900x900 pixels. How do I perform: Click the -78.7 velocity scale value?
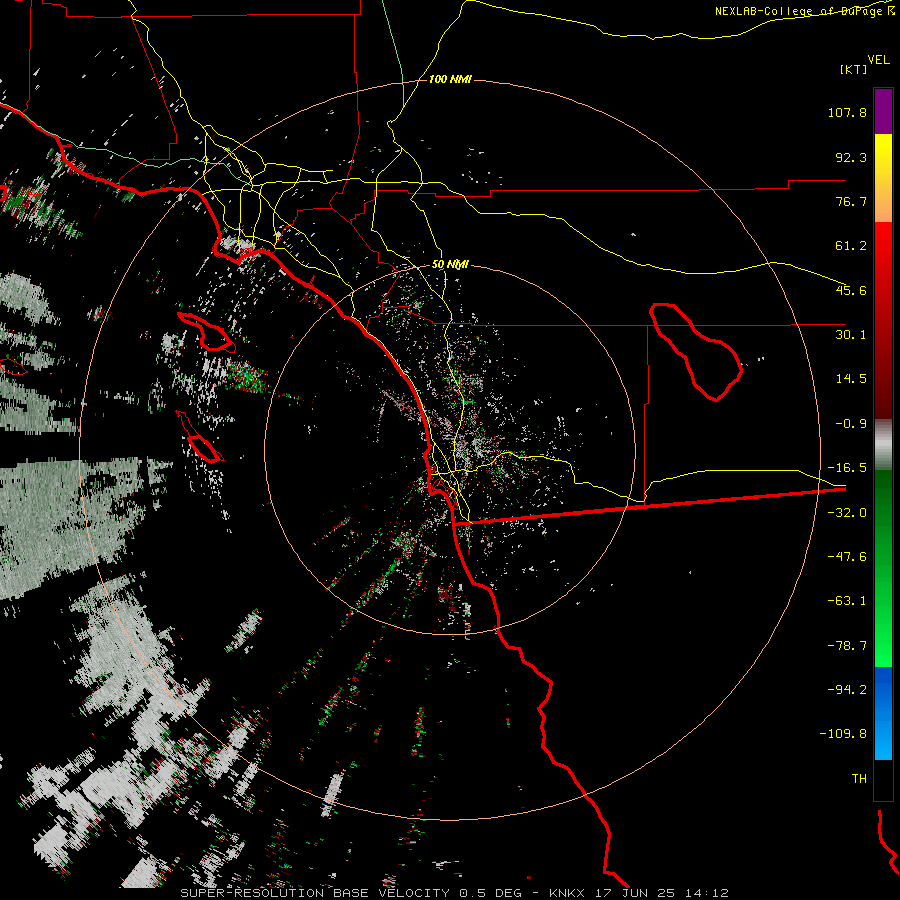(847, 646)
